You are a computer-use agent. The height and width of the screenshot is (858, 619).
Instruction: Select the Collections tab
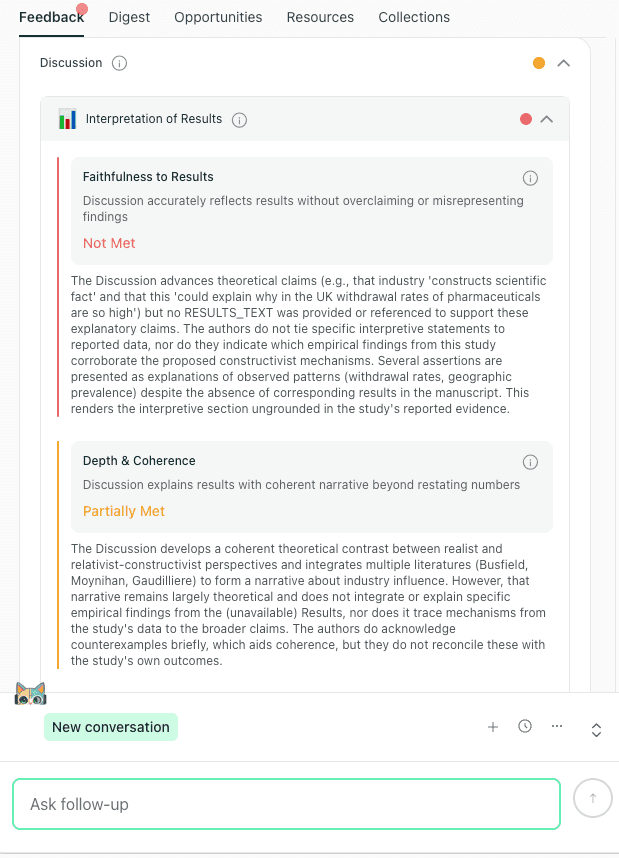click(x=414, y=17)
